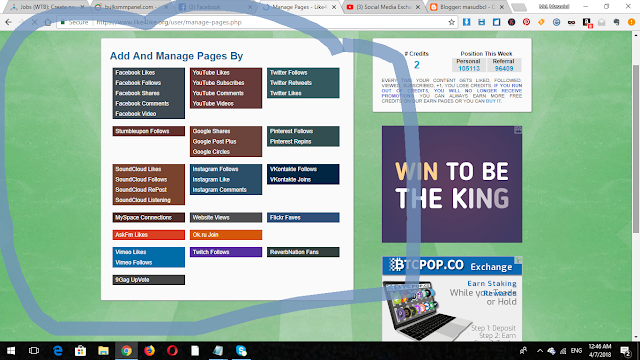Open the YouTube Subscribes link
This screenshot has width=640, height=360.
click(x=218, y=83)
